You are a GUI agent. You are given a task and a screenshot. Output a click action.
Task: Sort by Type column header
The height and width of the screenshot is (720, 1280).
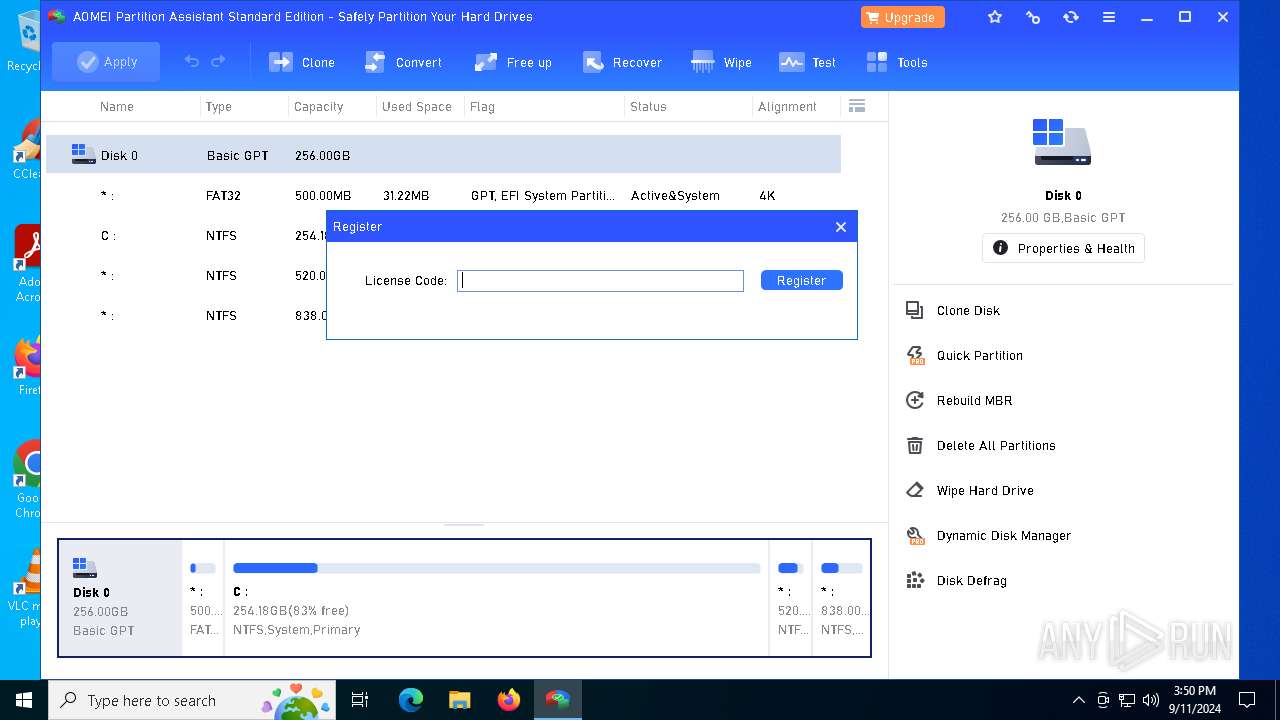(x=218, y=107)
